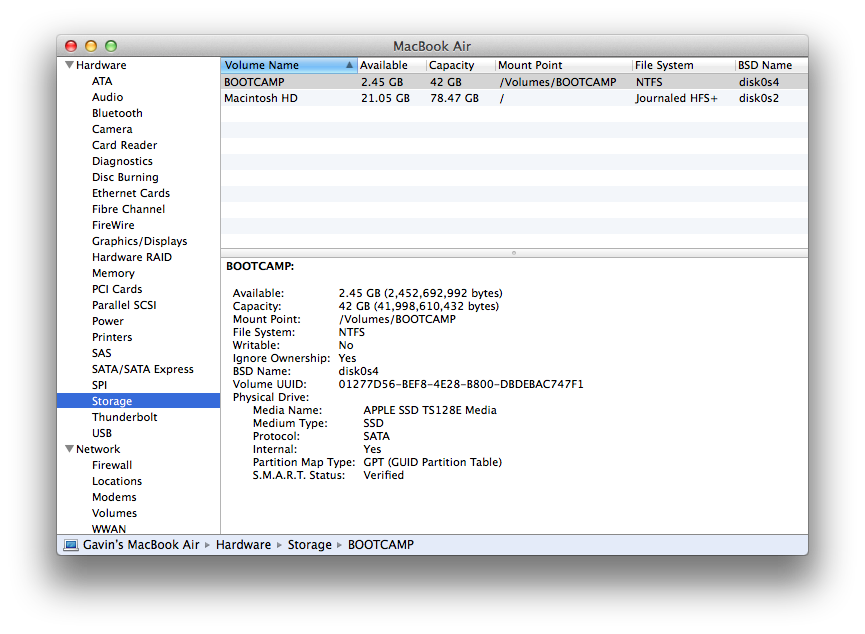This screenshot has height=634, width=865.
Task: Open SPI section
Action: coord(99,385)
